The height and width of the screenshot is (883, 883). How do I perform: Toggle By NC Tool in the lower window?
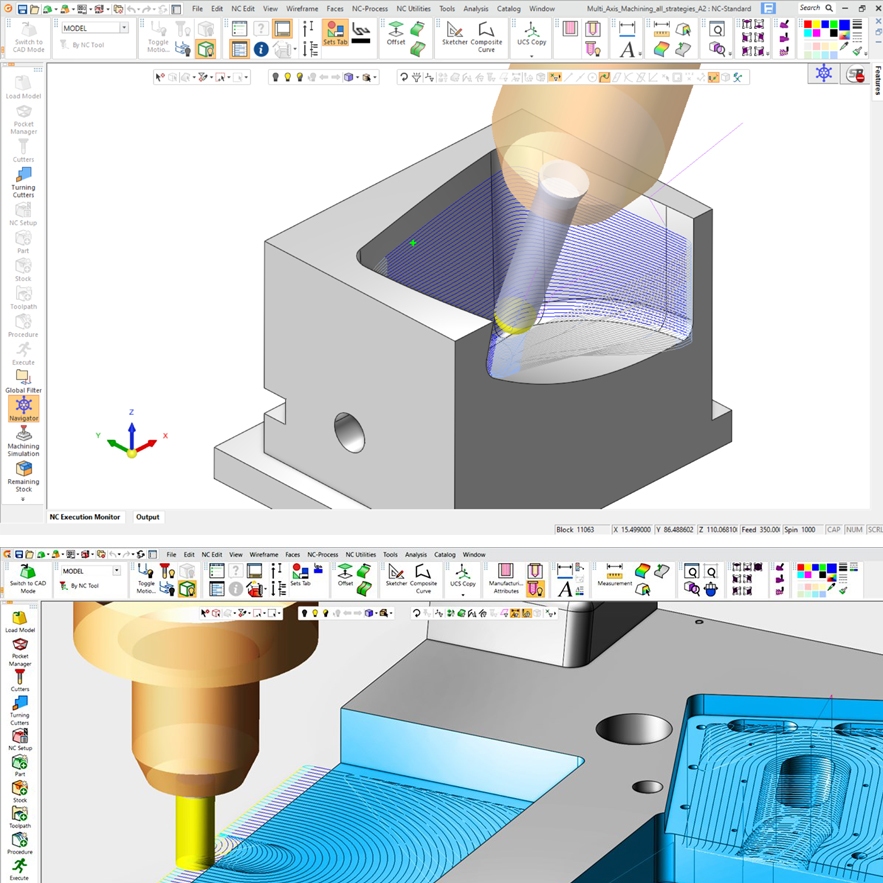click(79, 586)
